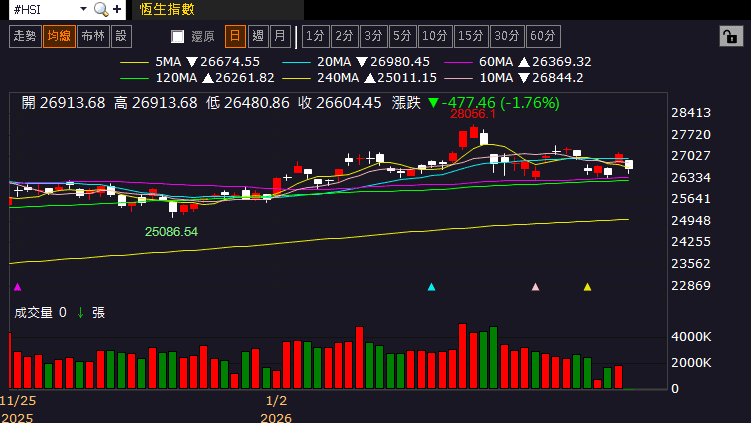Click the 4000K volume axis label
751x423 pixels.
691,337
